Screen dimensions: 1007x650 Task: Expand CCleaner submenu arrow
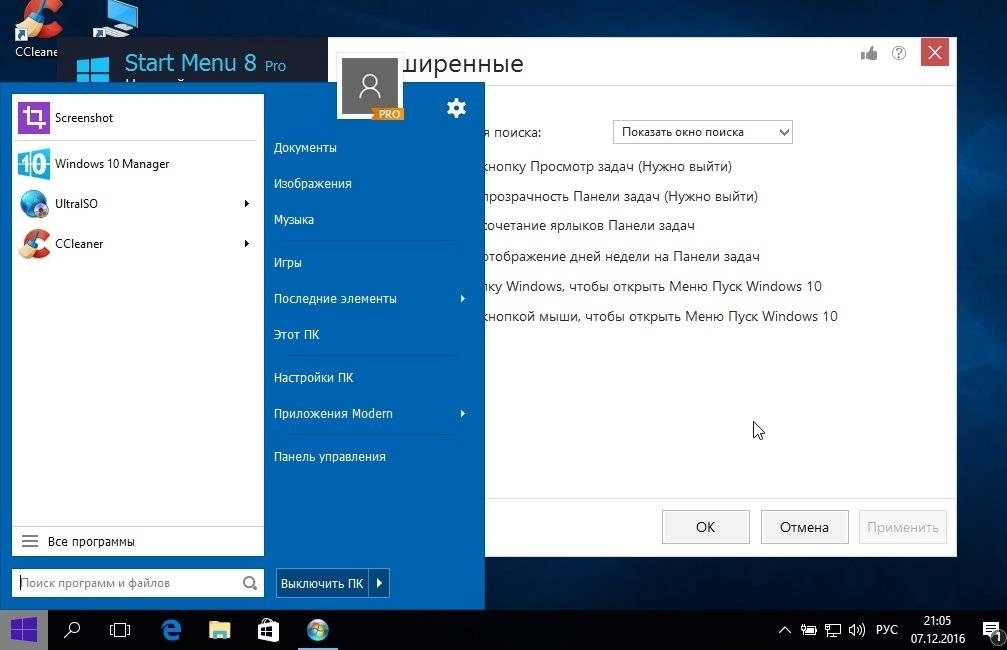[247, 243]
